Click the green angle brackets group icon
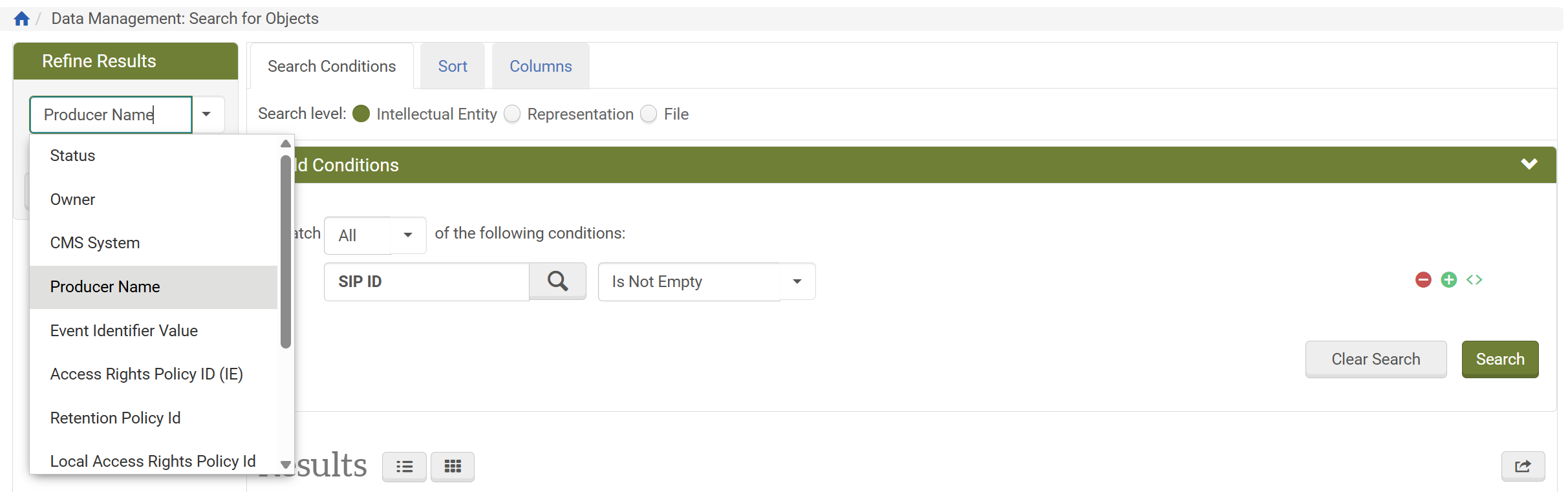 1474,280
